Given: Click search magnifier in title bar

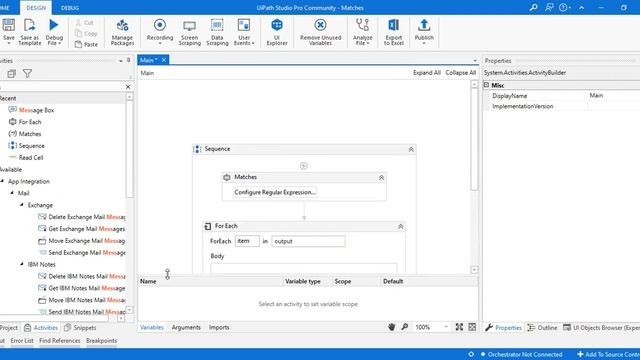Looking at the screenshot, I should point(533,7).
